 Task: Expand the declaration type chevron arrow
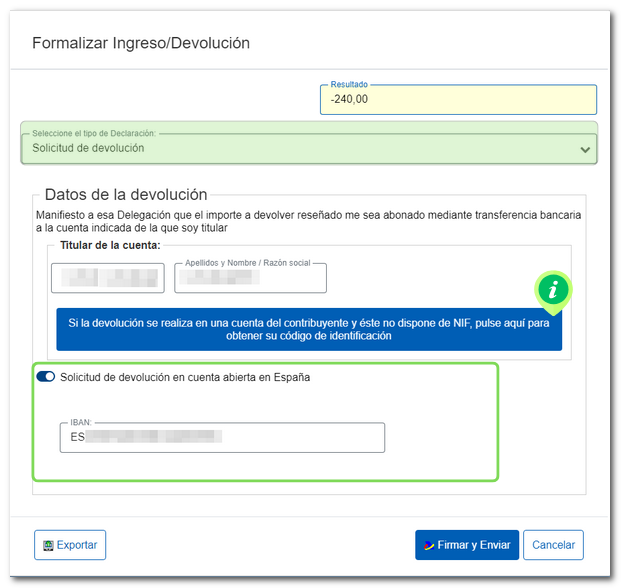pyautogui.click(x=585, y=149)
